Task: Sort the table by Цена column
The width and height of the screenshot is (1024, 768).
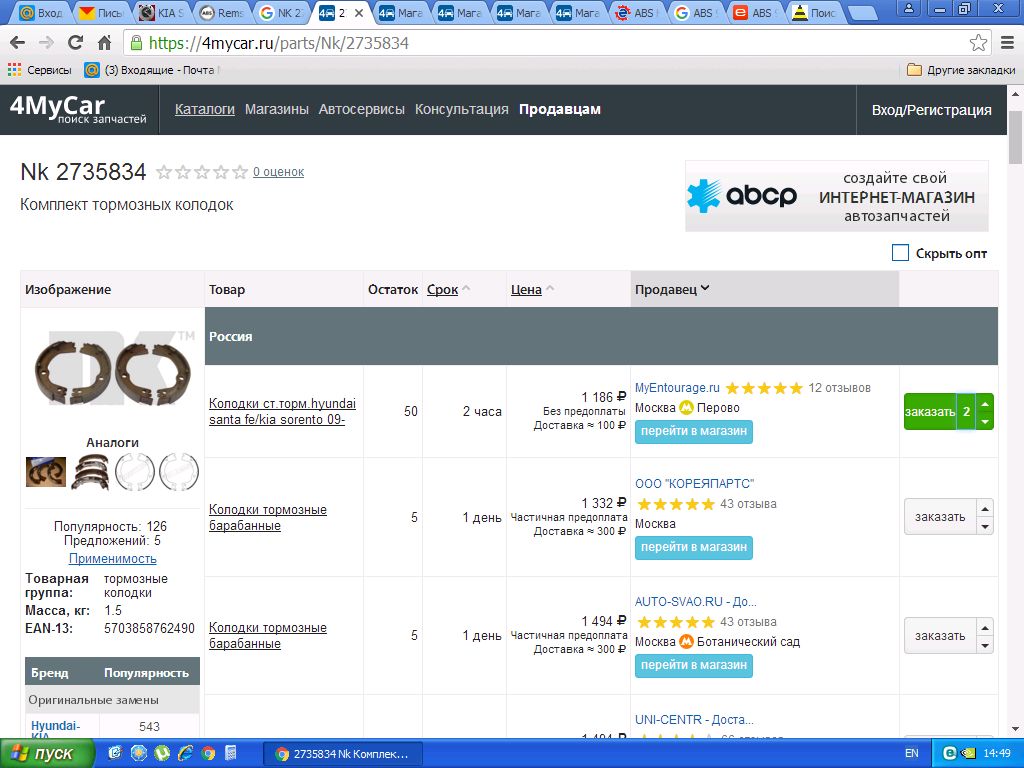Action: click(x=526, y=289)
